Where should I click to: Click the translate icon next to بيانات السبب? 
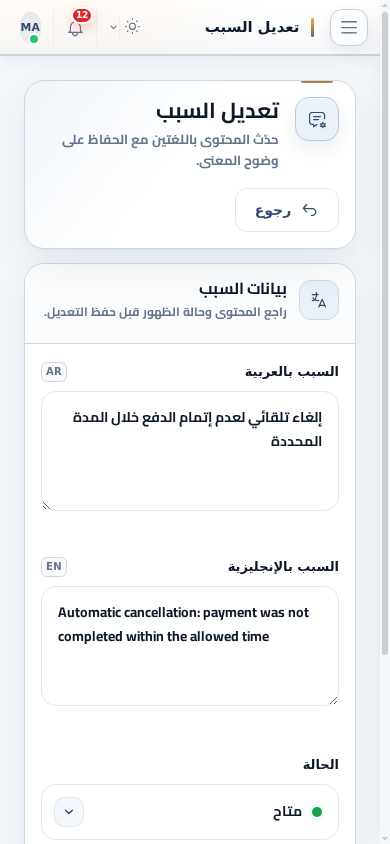pos(319,300)
